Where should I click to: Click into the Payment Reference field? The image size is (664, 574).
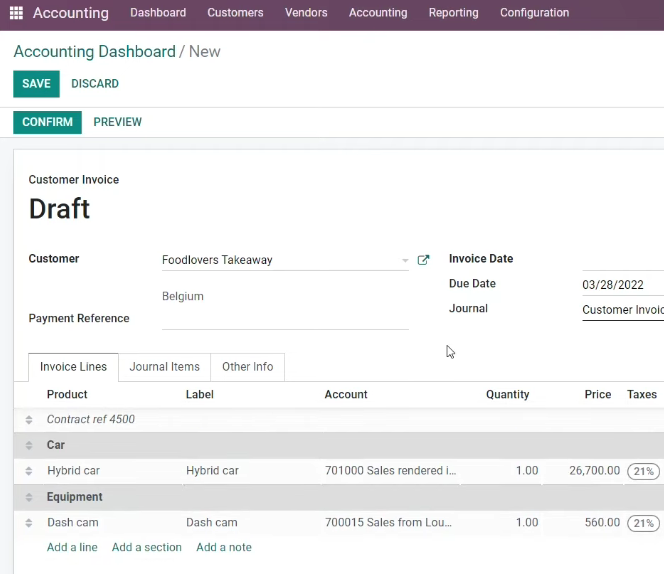pyautogui.click(x=285, y=320)
